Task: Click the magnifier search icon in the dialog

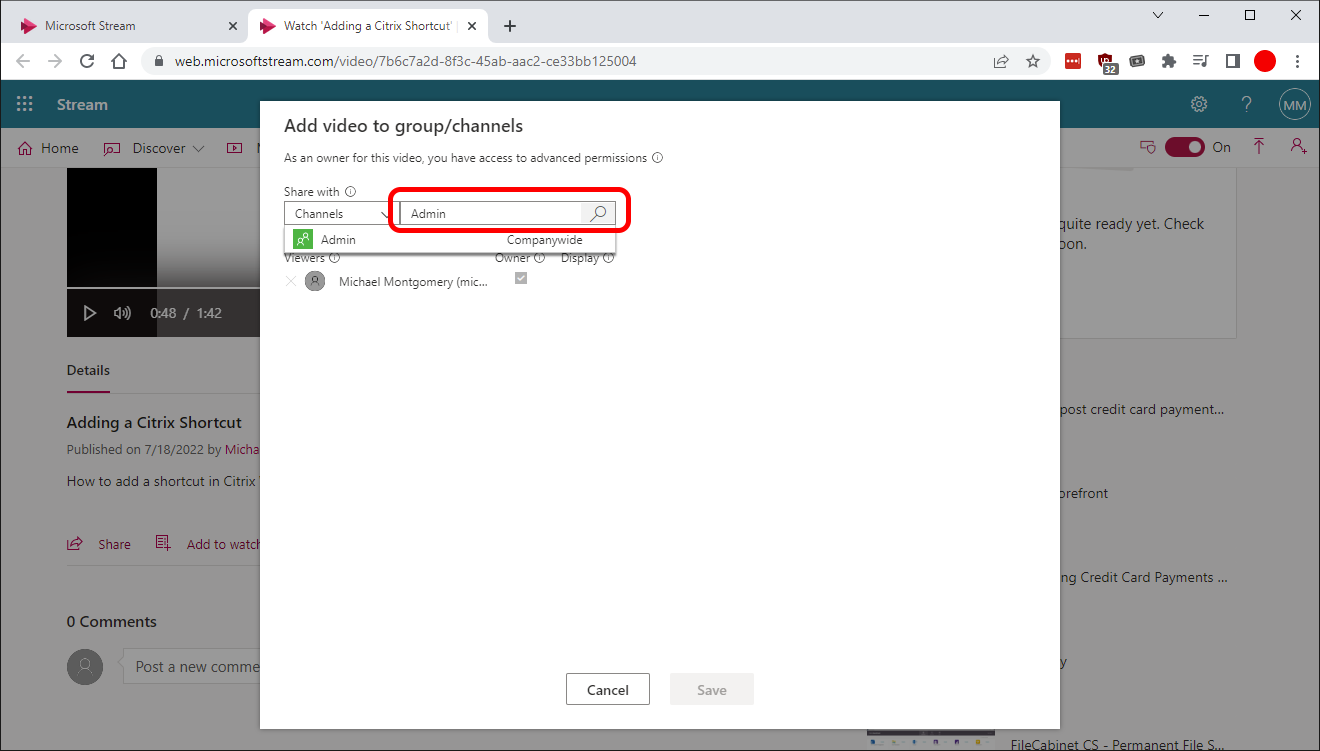Action: click(598, 213)
